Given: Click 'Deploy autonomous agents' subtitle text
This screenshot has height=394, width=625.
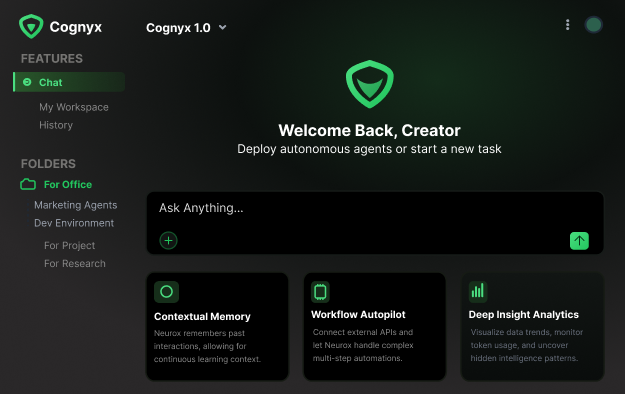Looking at the screenshot, I should [369, 149].
